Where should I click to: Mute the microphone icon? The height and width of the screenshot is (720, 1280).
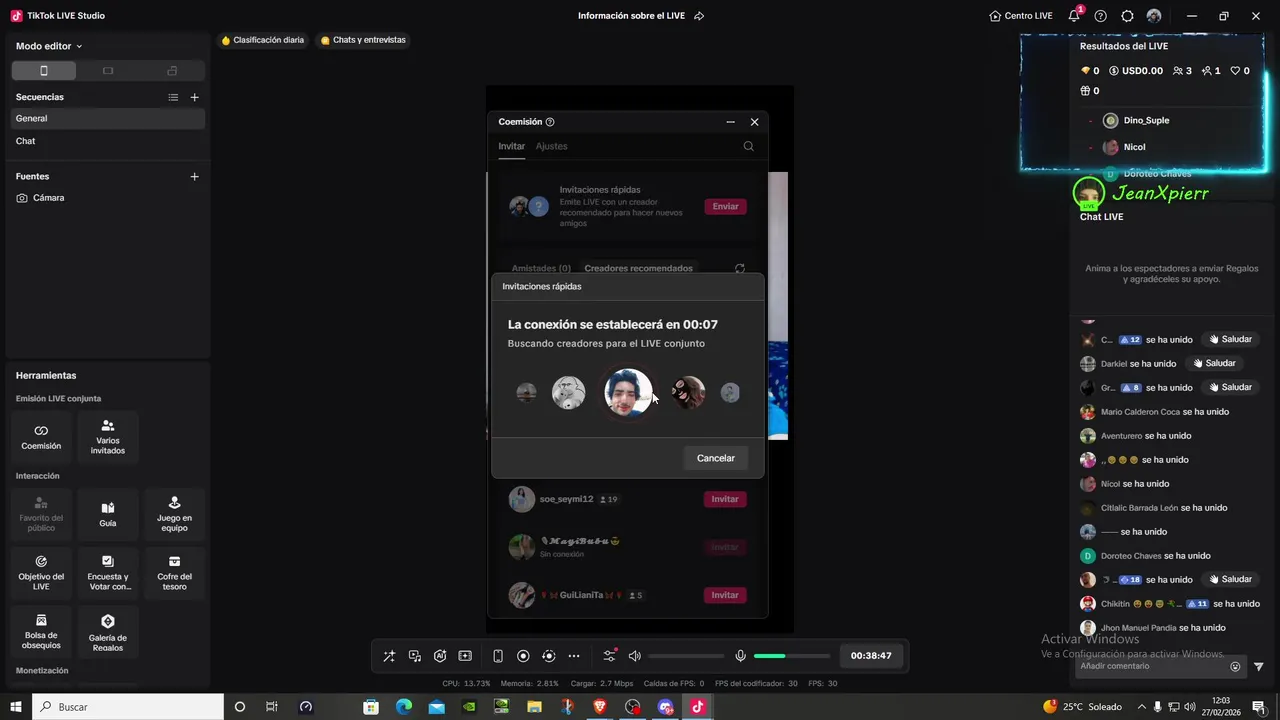[741, 656]
